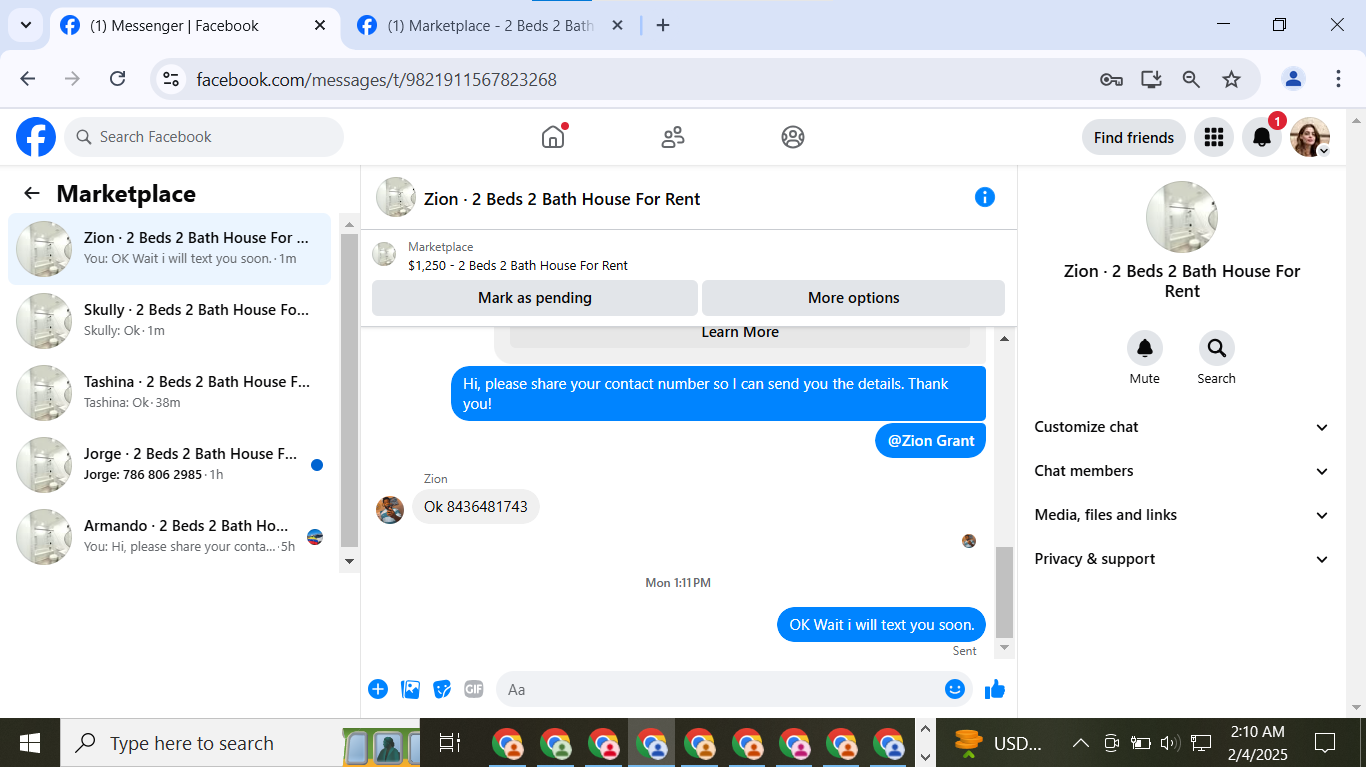Click the install app icon in address bar
Viewport: 1366px width, 767px height.
(1151, 79)
